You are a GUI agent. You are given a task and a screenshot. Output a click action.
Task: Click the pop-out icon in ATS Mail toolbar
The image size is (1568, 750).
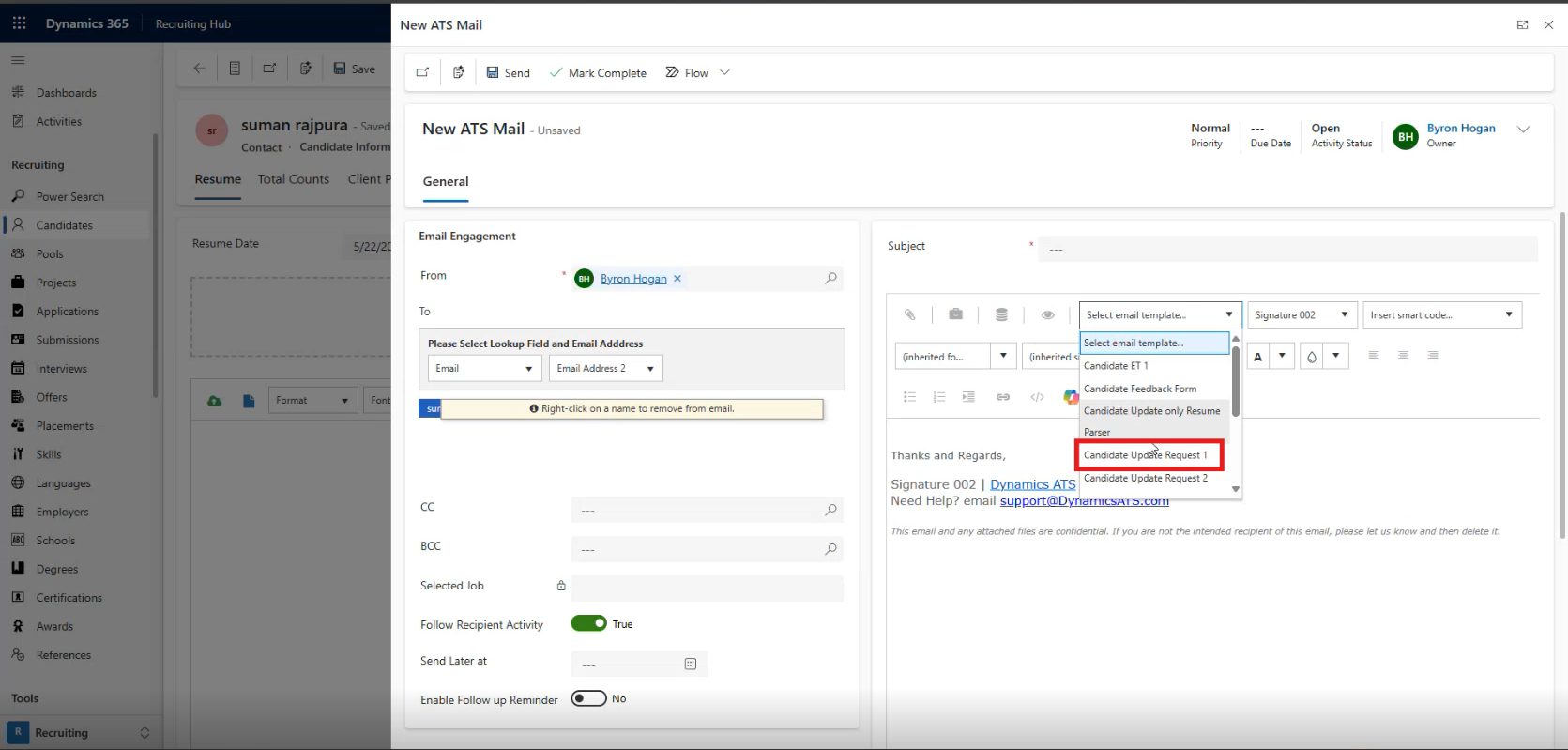(x=422, y=72)
